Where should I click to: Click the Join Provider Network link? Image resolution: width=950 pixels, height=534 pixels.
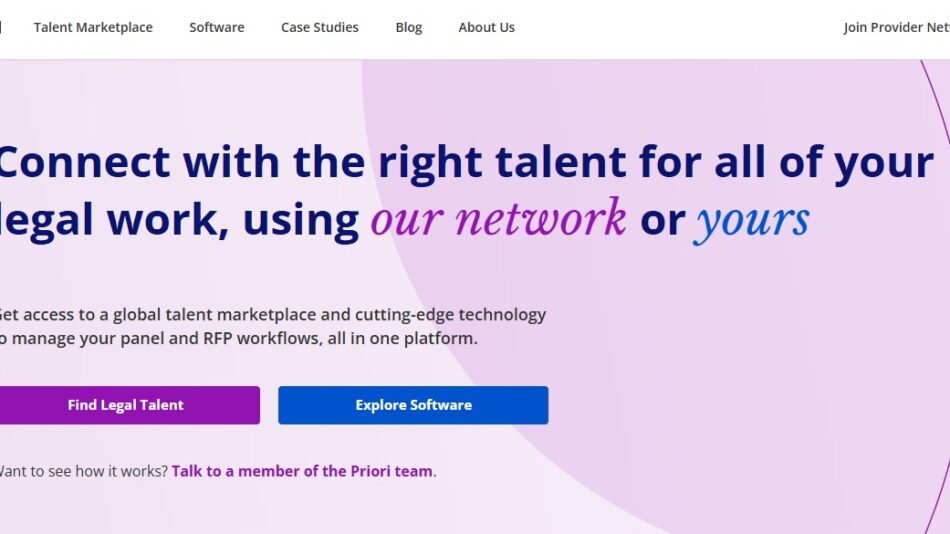pos(896,28)
